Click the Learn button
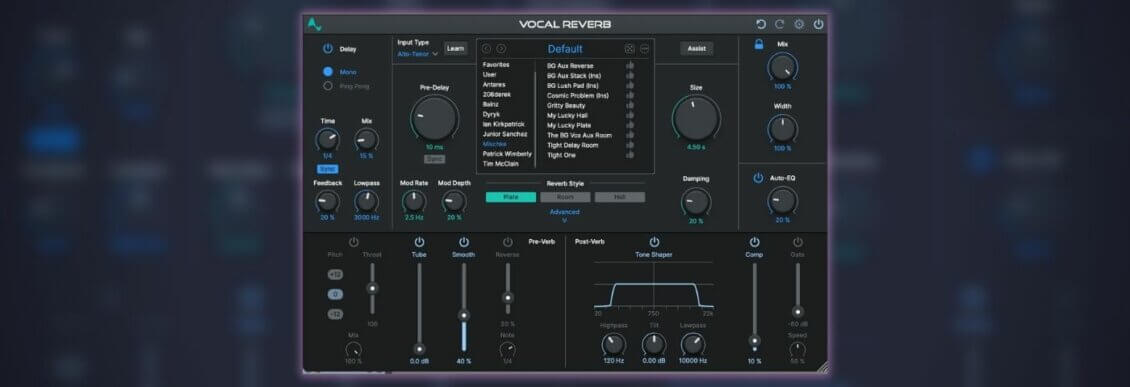This screenshot has width=1130, height=387. [x=455, y=48]
